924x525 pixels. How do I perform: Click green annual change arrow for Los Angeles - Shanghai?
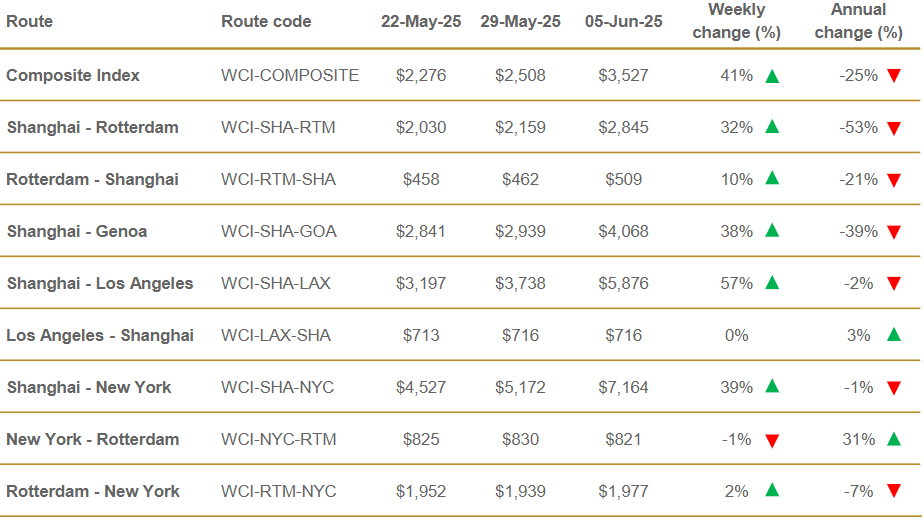894,335
